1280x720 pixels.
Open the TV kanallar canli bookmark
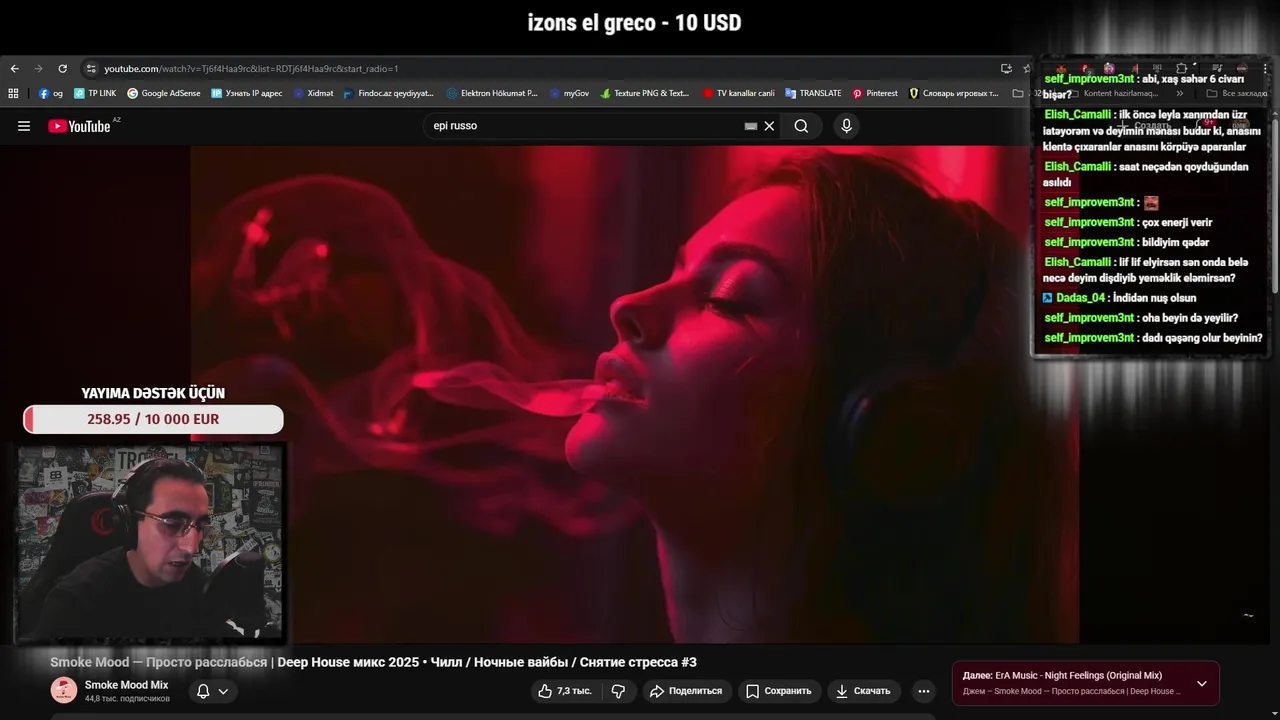[739, 93]
